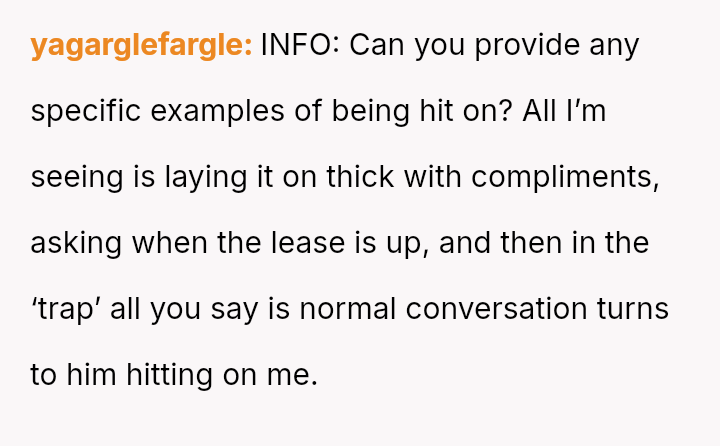The image size is (720, 446).
Task: Click the quoted word 'trap'
Action: [66, 310]
